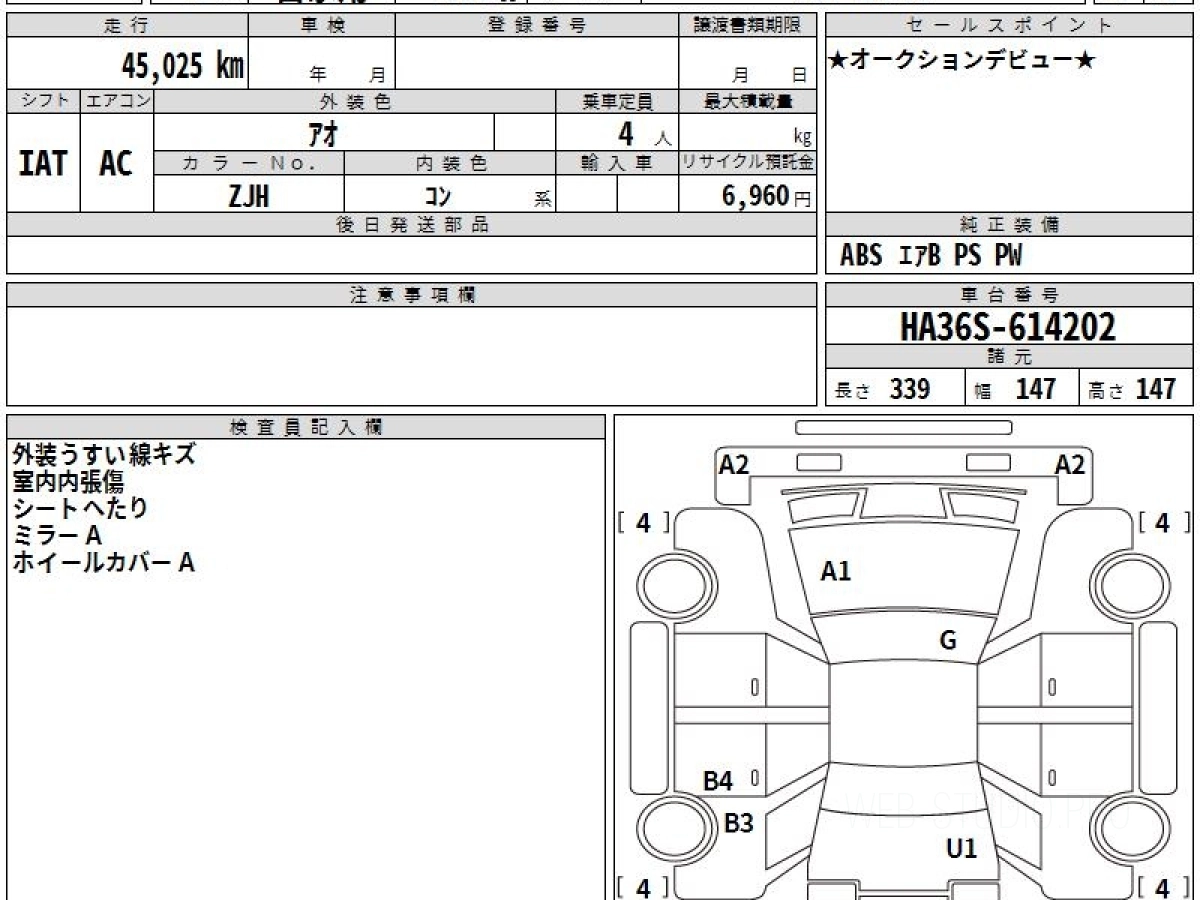Click the chassis number HA36S-614202
The height and width of the screenshot is (900, 1200).
(1008, 327)
